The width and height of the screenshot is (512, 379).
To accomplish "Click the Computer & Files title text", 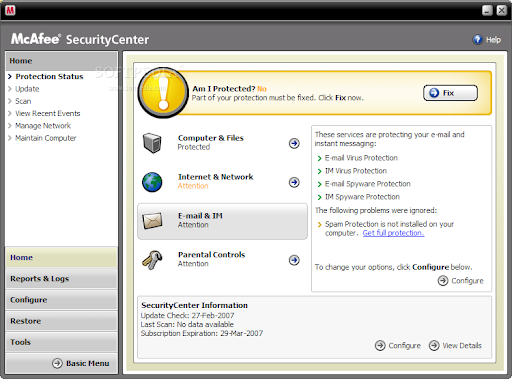I will pos(211,138).
